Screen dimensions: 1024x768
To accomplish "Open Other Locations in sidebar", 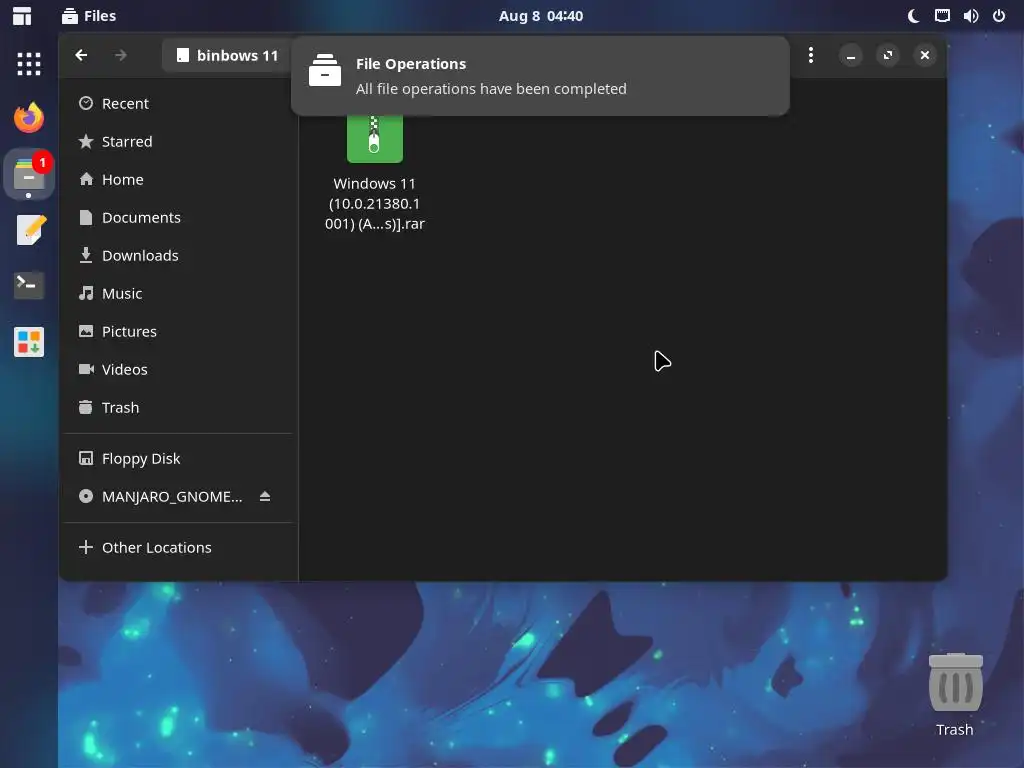I will (x=178, y=547).
